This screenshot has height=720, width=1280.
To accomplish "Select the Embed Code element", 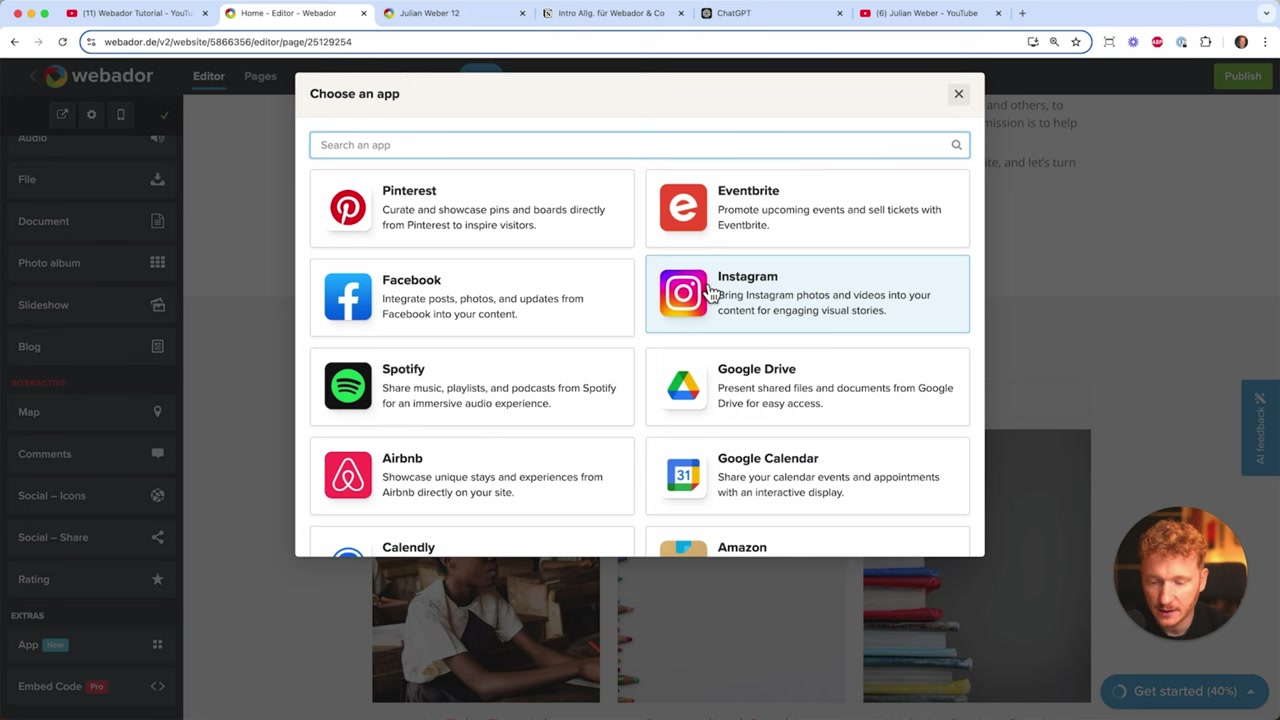I will pos(91,686).
